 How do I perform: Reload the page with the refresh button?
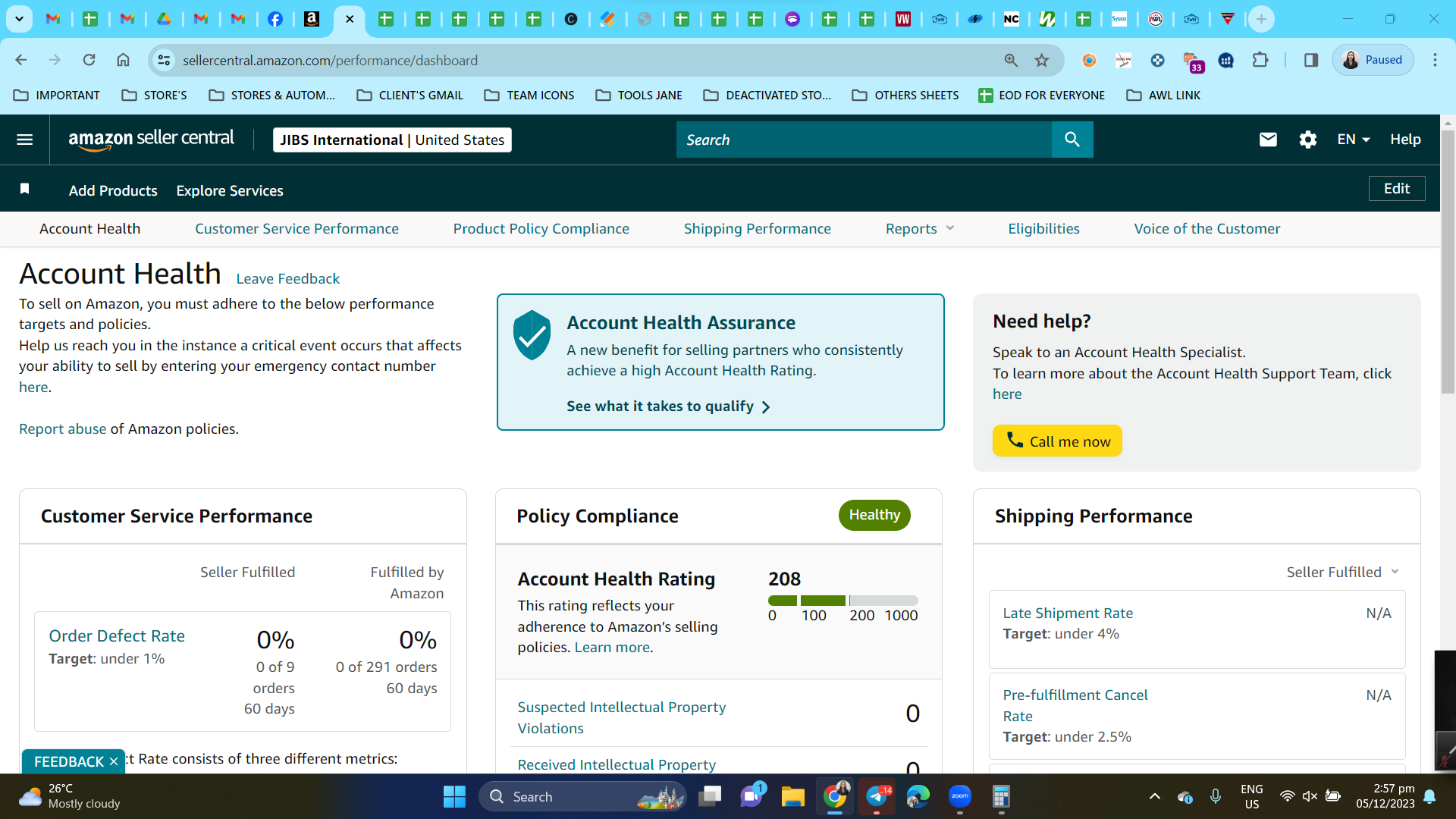point(89,60)
